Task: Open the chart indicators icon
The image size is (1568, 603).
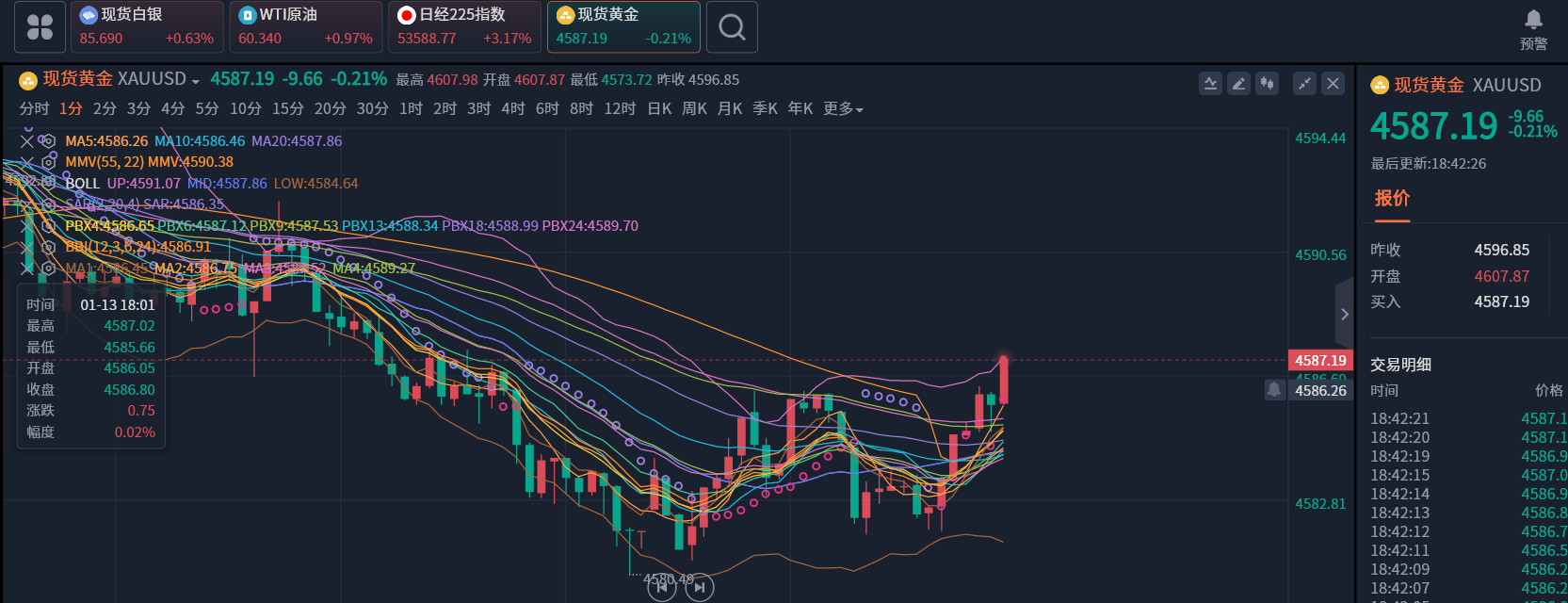Action: click(1210, 84)
